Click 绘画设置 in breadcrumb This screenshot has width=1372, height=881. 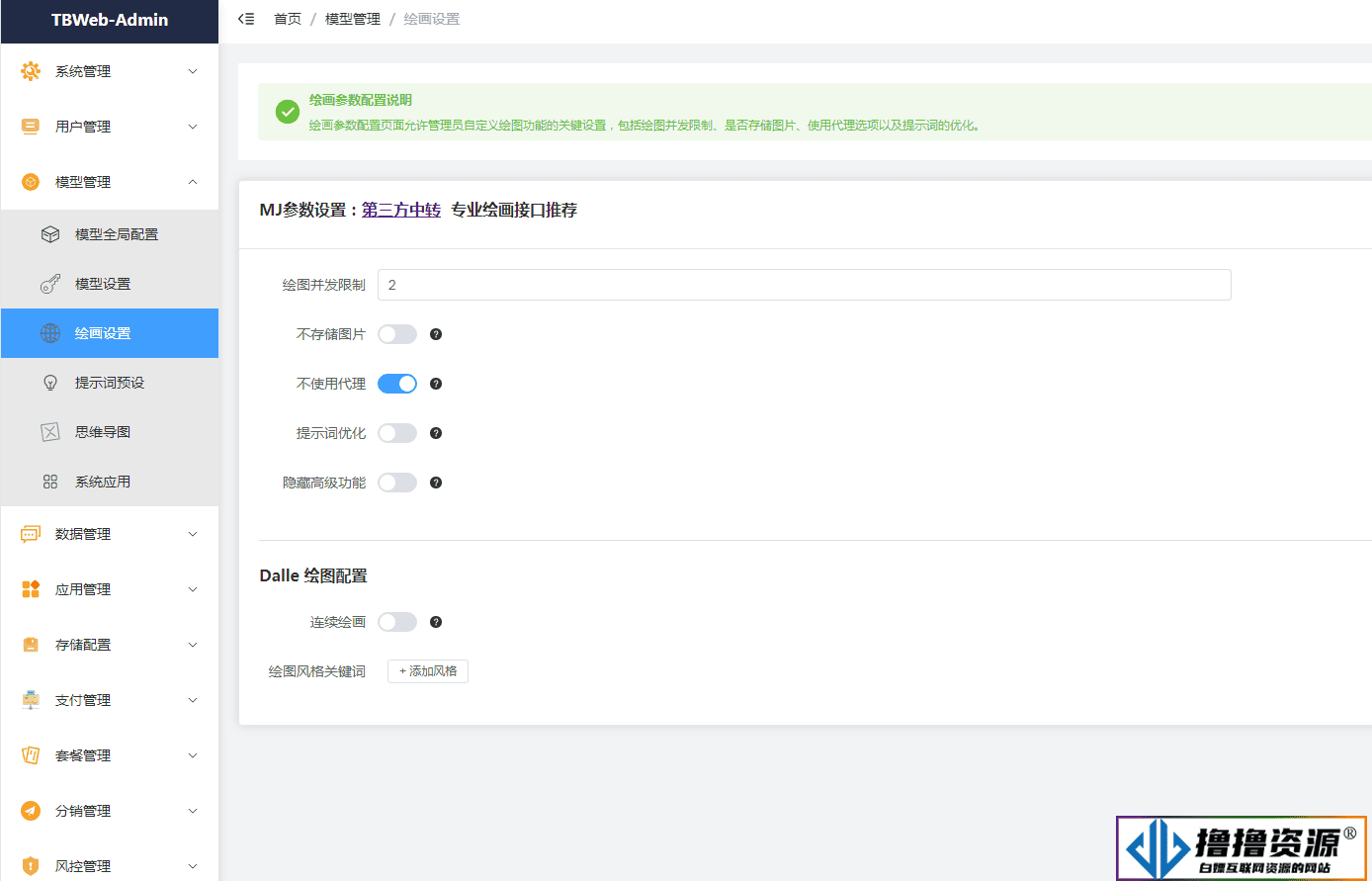[x=432, y=19]
